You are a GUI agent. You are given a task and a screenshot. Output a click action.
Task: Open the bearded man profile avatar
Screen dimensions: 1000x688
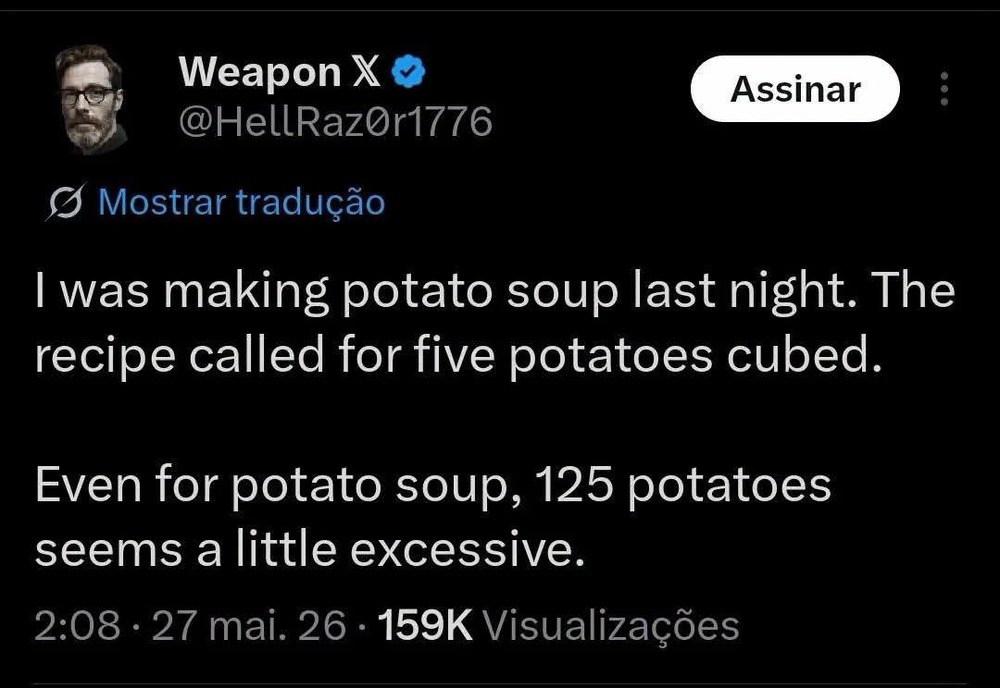coord(91,99)
